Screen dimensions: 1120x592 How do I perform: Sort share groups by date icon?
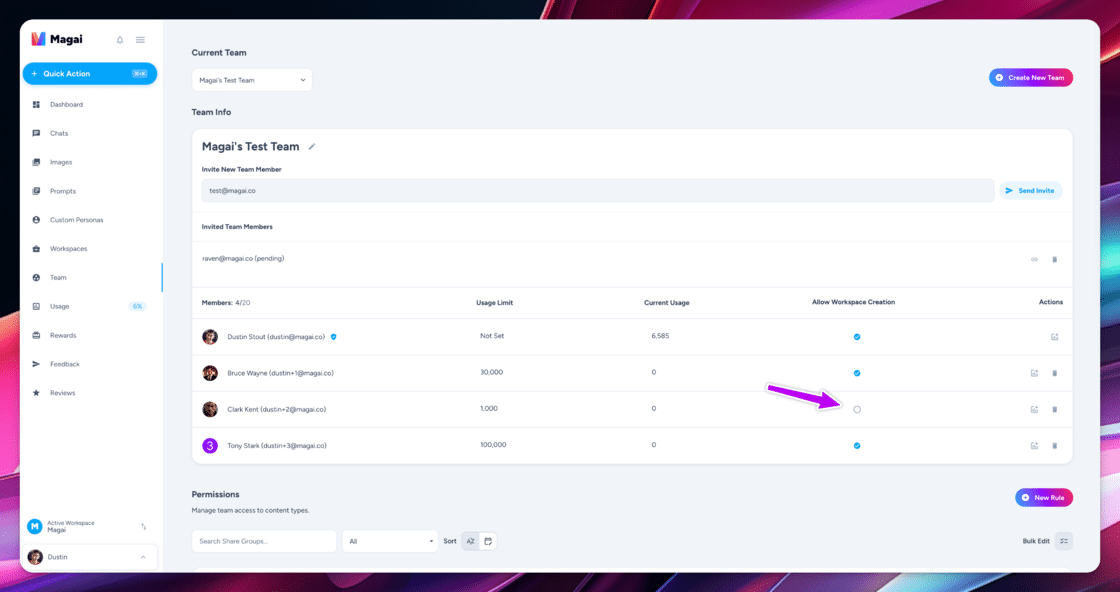point(488,541)
